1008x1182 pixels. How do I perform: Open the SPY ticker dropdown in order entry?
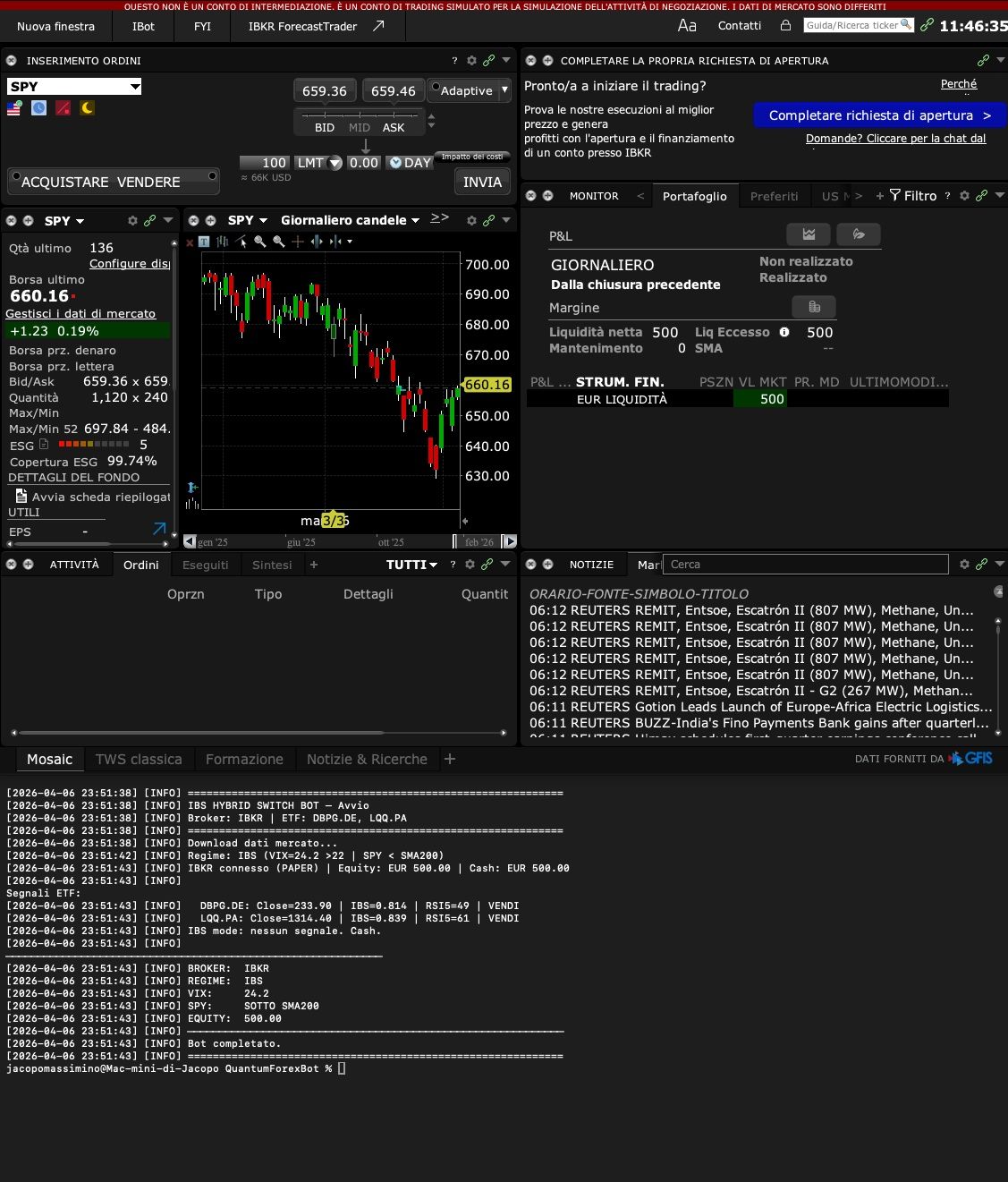click(135, 87)
